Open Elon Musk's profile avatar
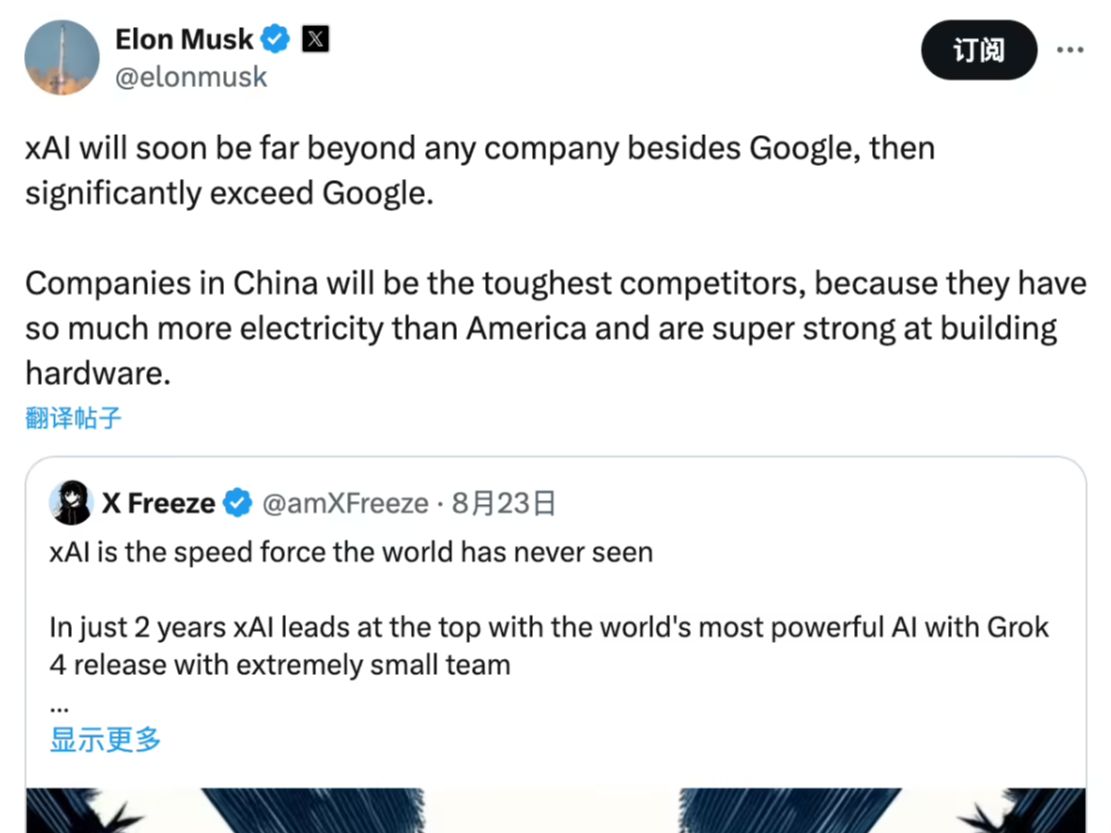The image size is (1111, 833). (61, 57)
